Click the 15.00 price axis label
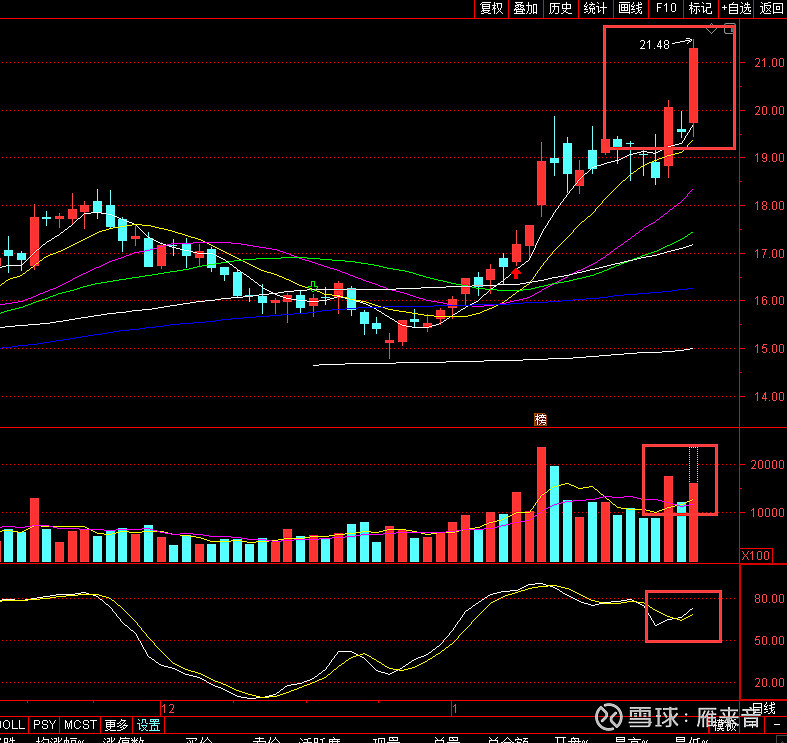 (769, 348)
